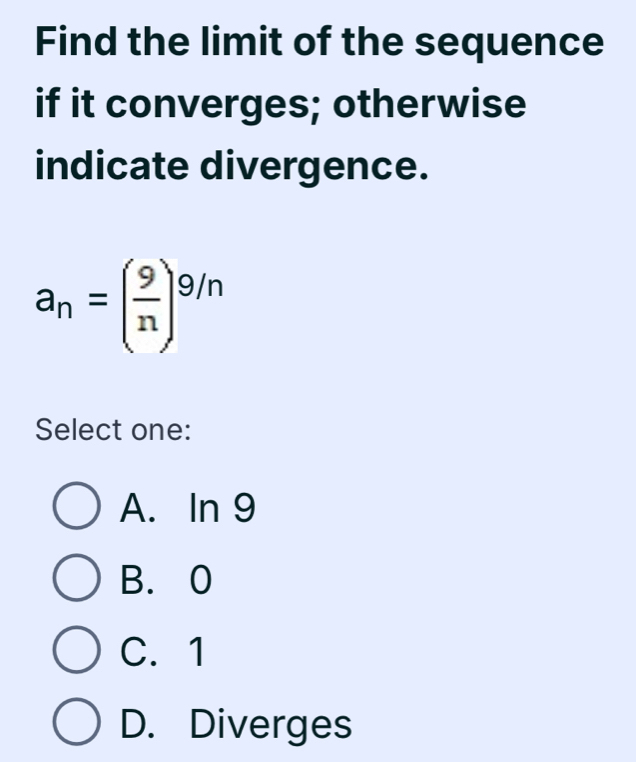636x762 pixels.
Task: Mark the Diverges radio button
Action: [x=76, y=723]
